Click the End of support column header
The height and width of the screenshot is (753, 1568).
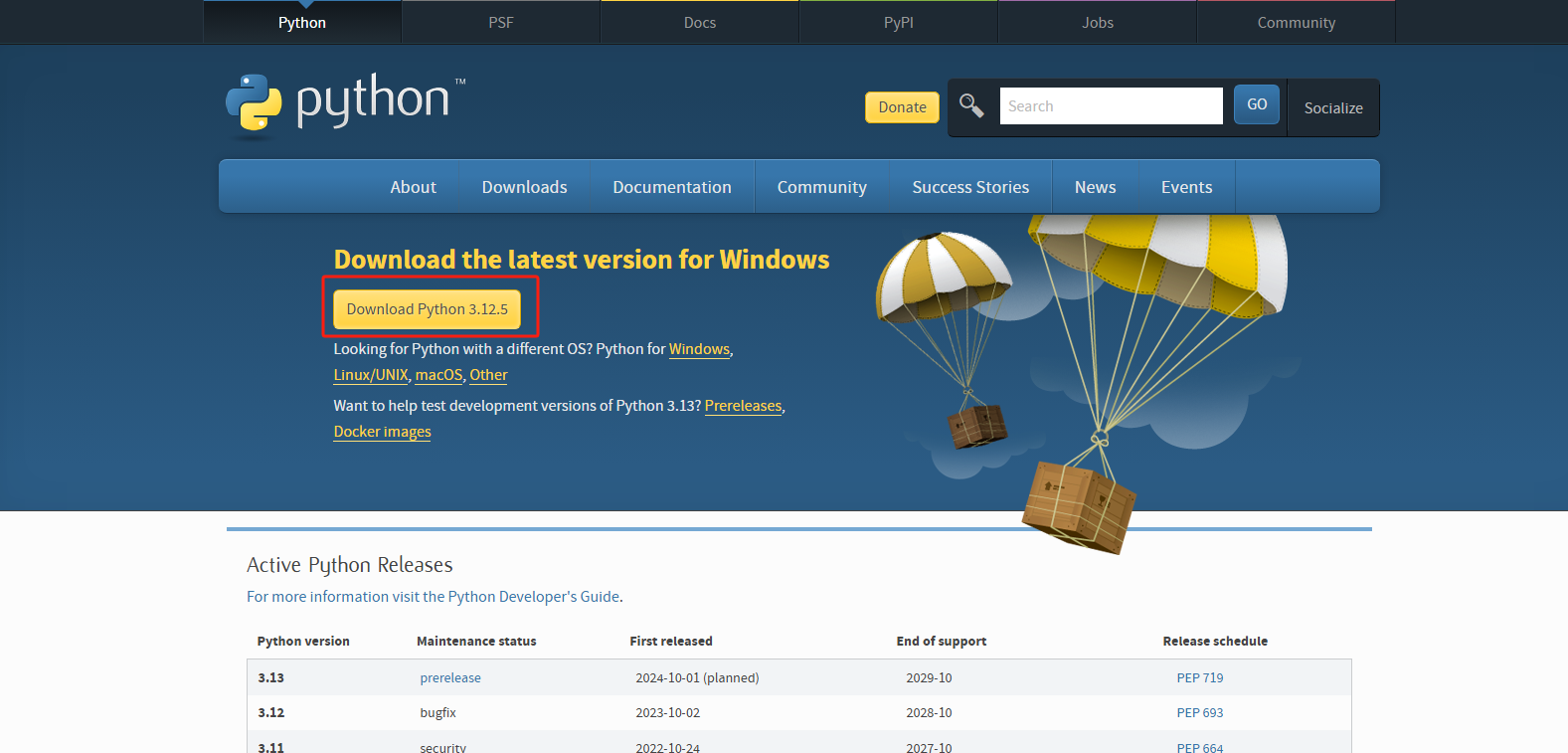pyautogui.click(x=942, y=642)
